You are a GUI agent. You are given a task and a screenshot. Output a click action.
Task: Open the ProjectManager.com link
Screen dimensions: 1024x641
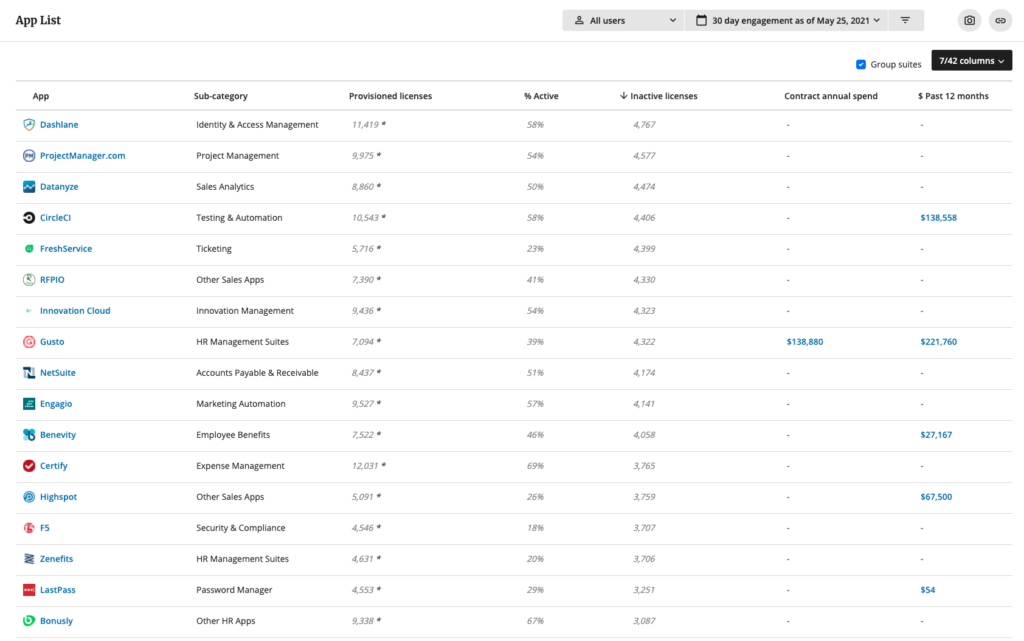82,155
